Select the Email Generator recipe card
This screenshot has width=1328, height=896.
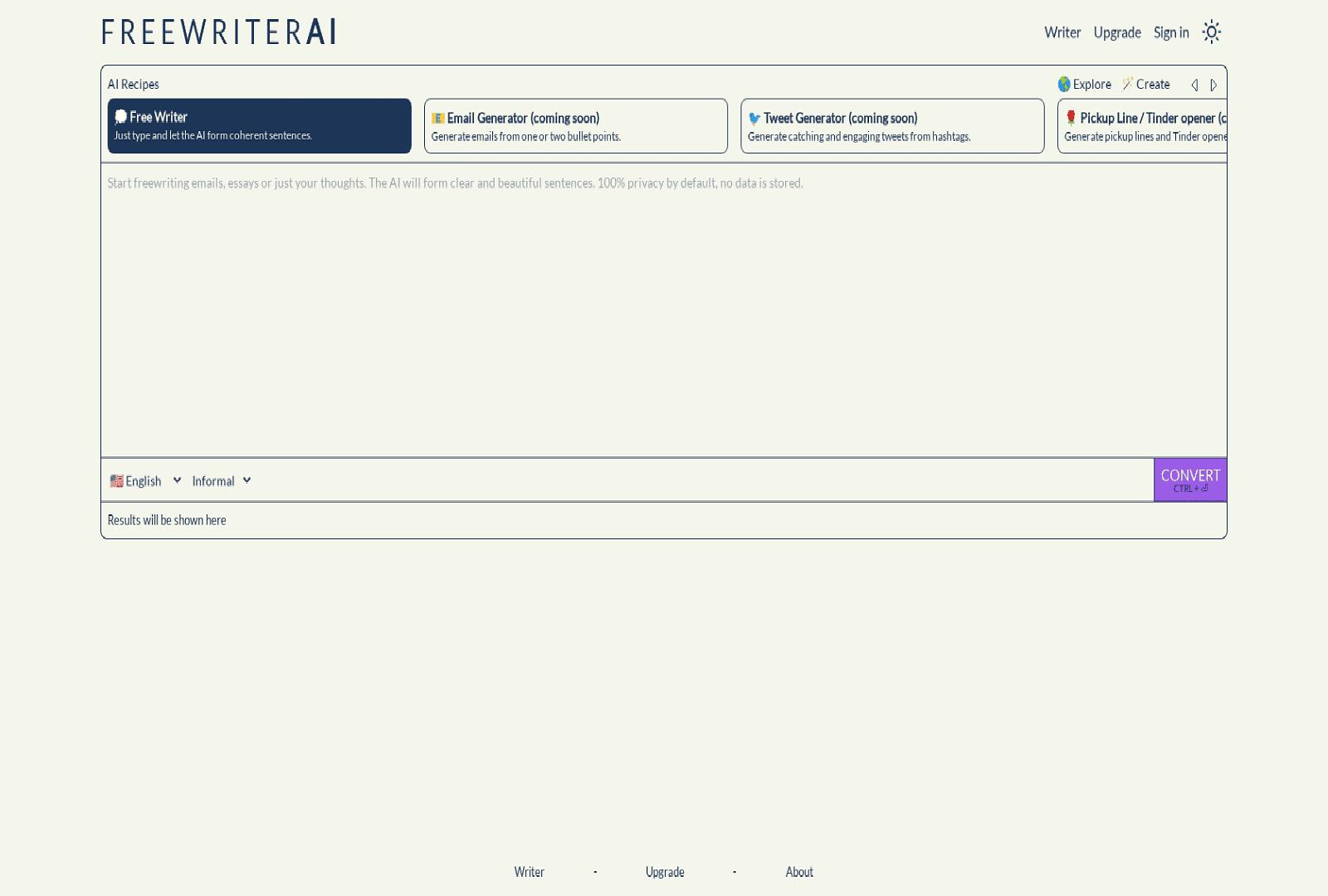(575, 126)
